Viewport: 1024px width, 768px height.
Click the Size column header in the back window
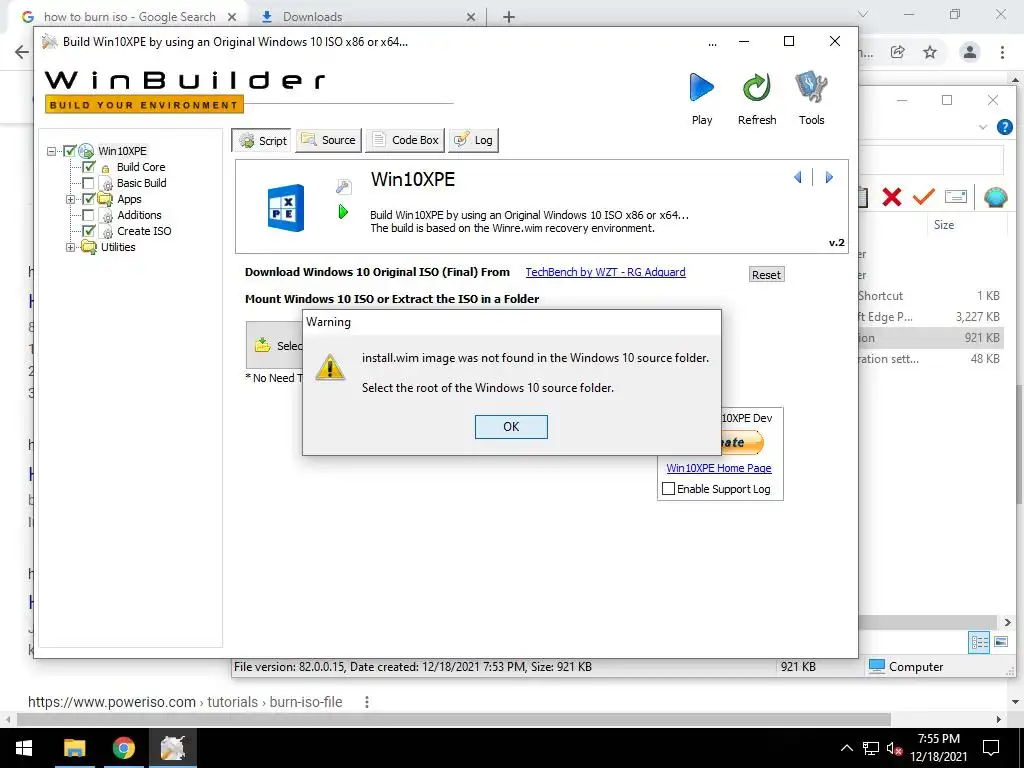click(x=944, y=225)
